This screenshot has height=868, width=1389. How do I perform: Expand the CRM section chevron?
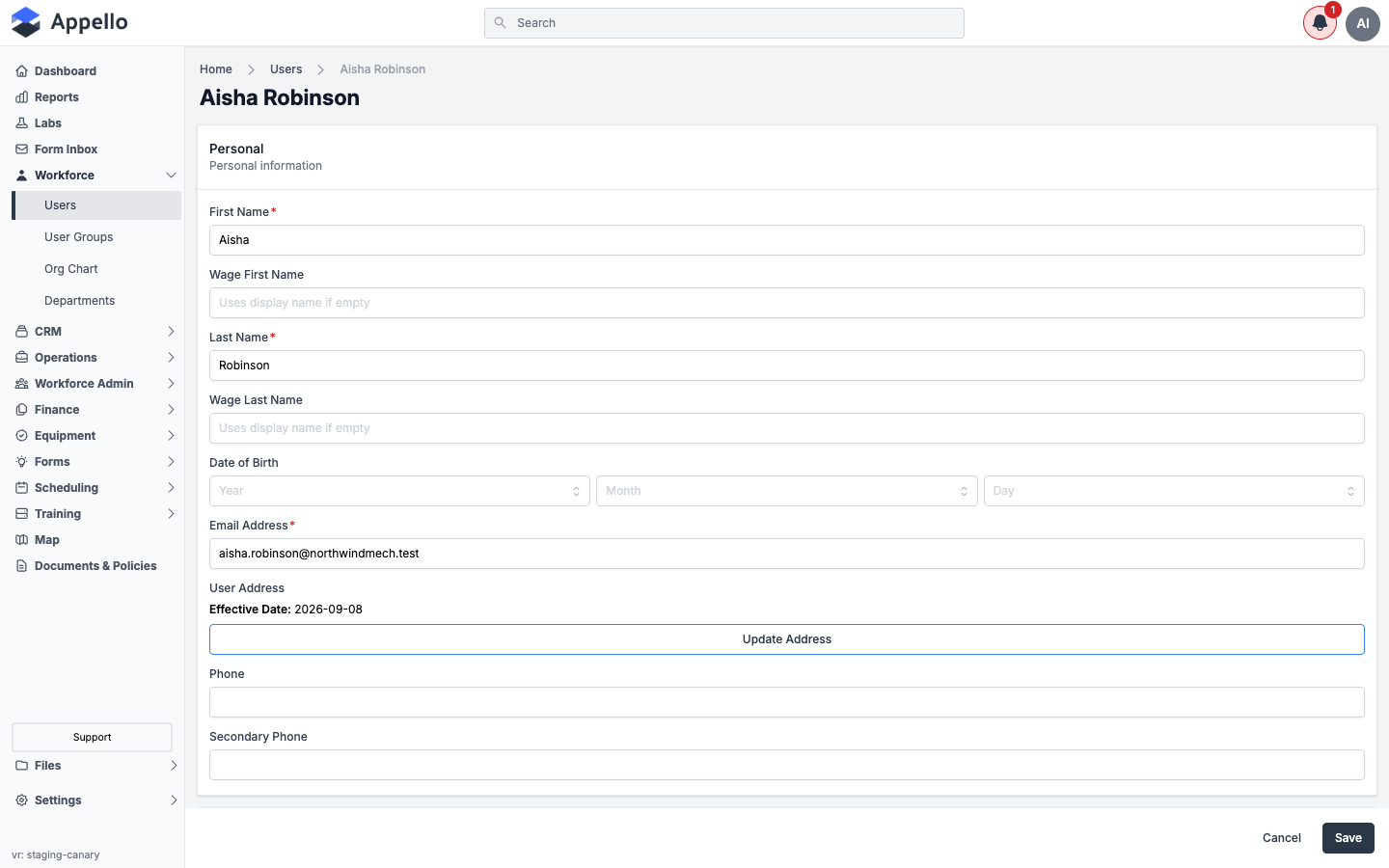(x=171, y=332)
